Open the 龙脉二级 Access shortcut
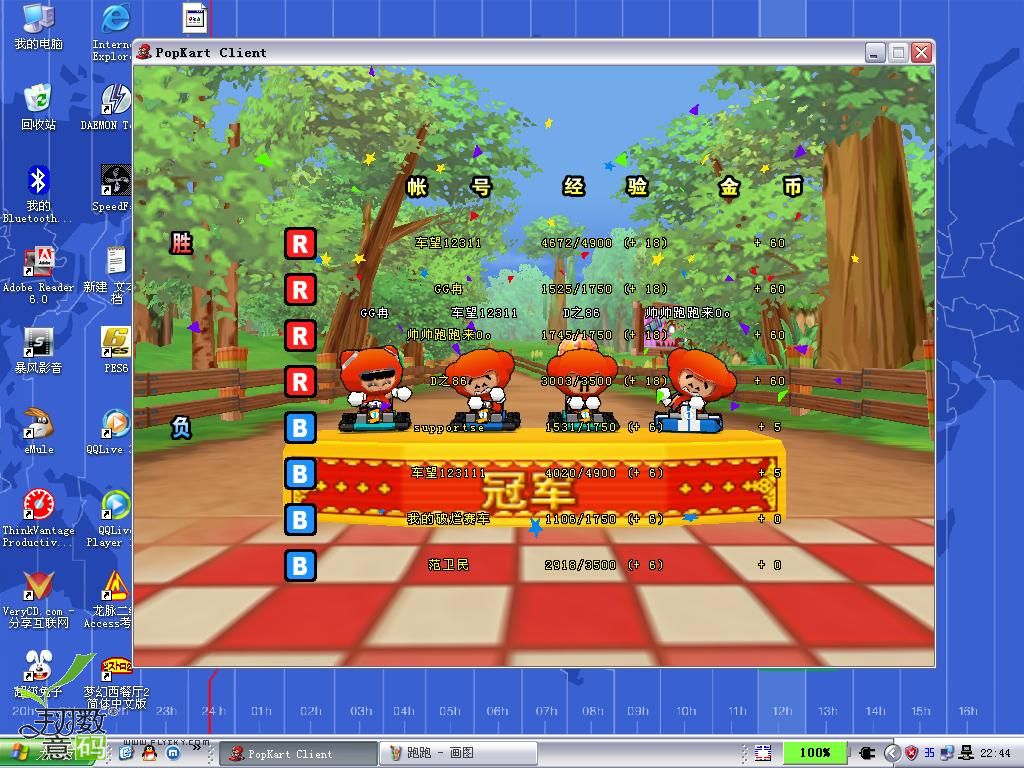1024x768 pixels. pos(109,600)
